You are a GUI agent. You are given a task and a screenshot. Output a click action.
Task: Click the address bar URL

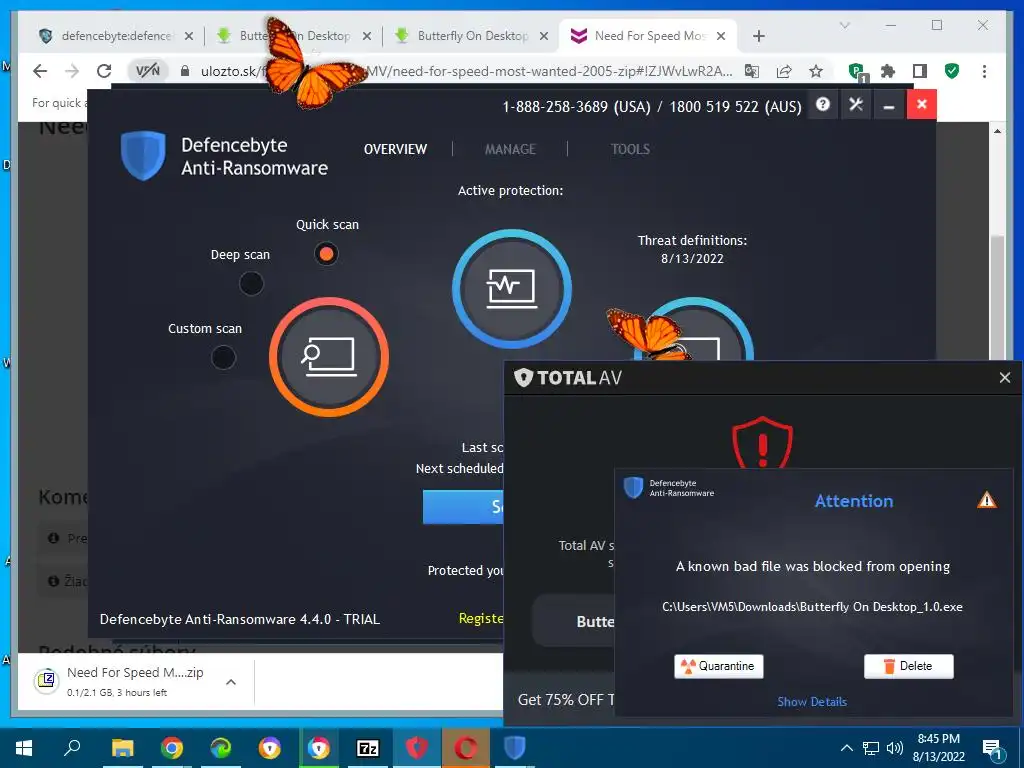[466, 71]
